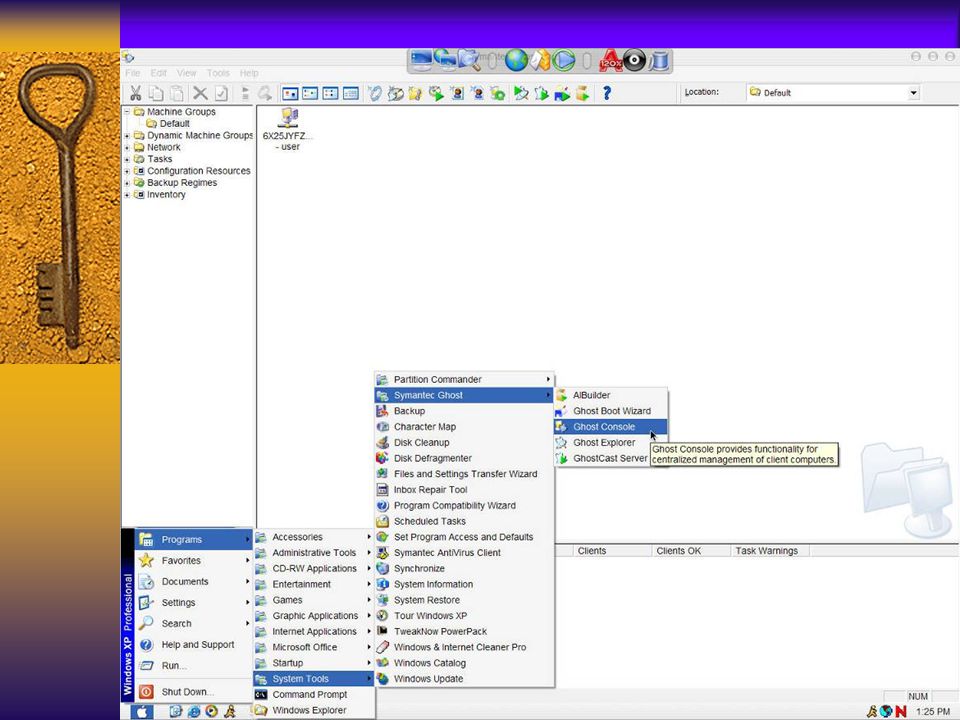The height and width of the screenshot is (720, 960).
Task: Click the blue question mark Help icon
Action: click(x=606, y=93)
